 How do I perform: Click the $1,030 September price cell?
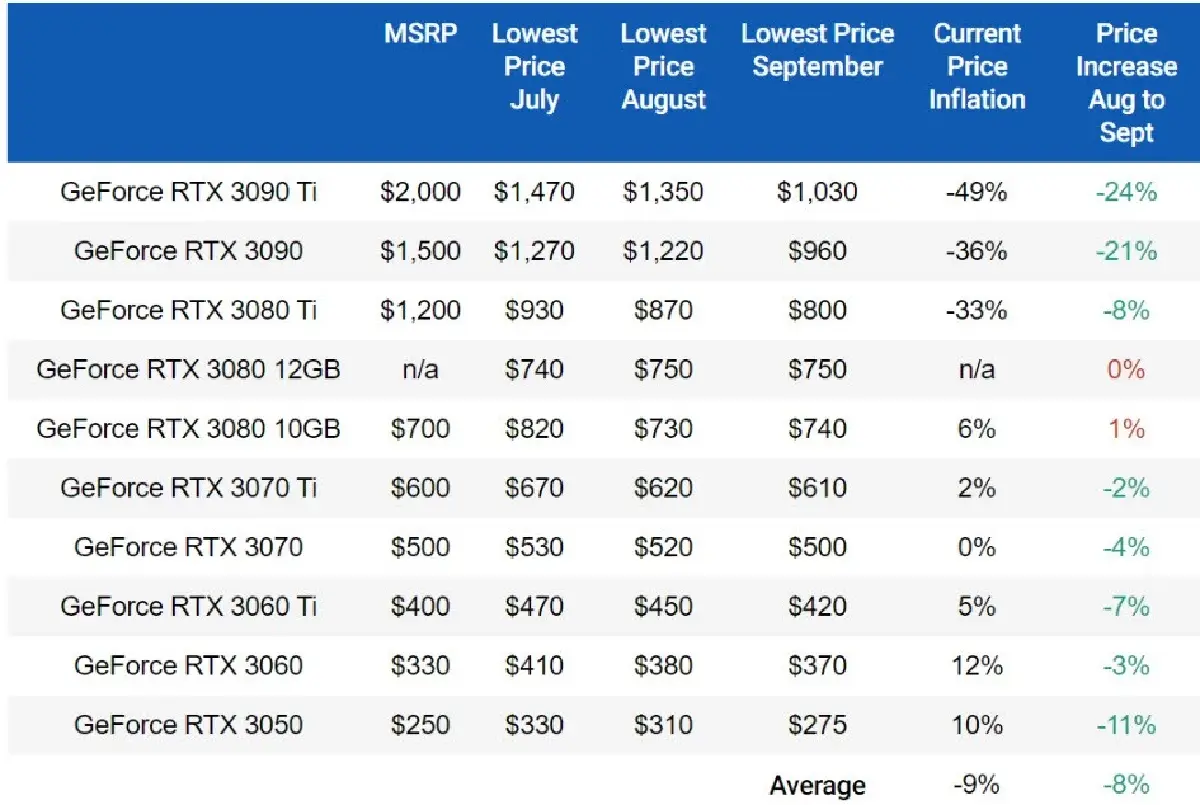pyautogui.click(x=817, y=191)
